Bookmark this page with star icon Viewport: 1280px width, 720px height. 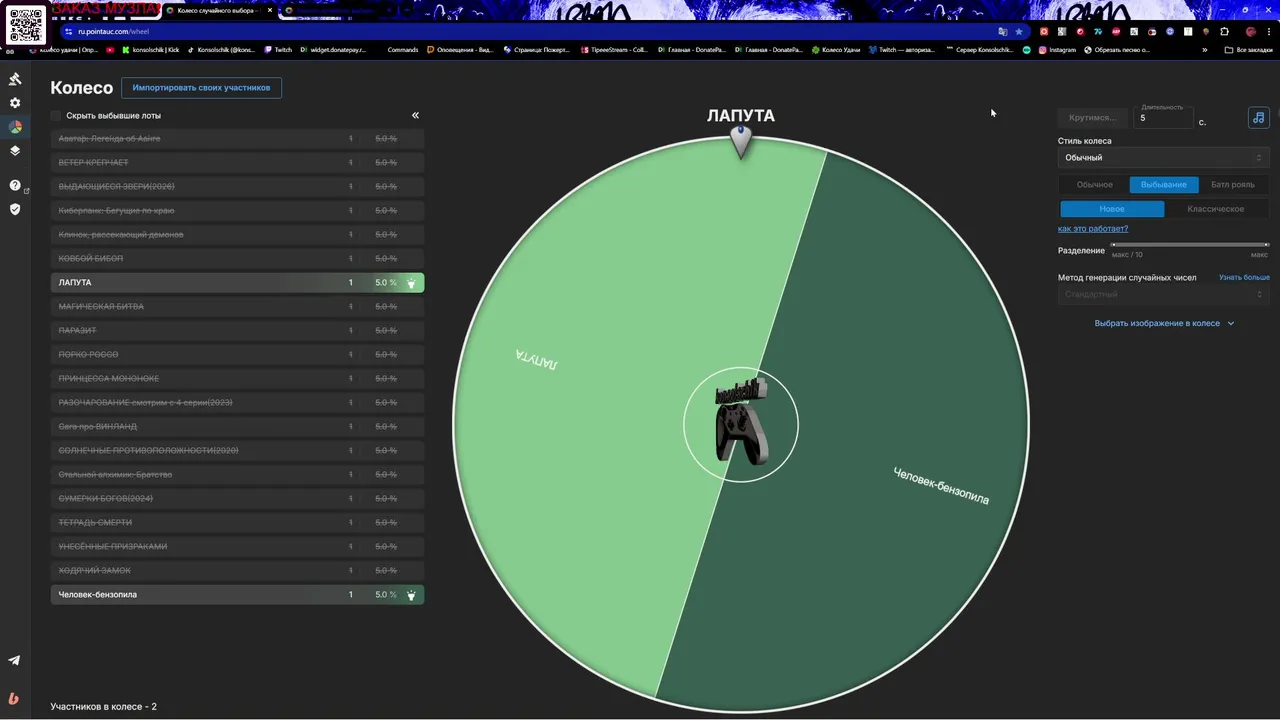(1019, 31)
